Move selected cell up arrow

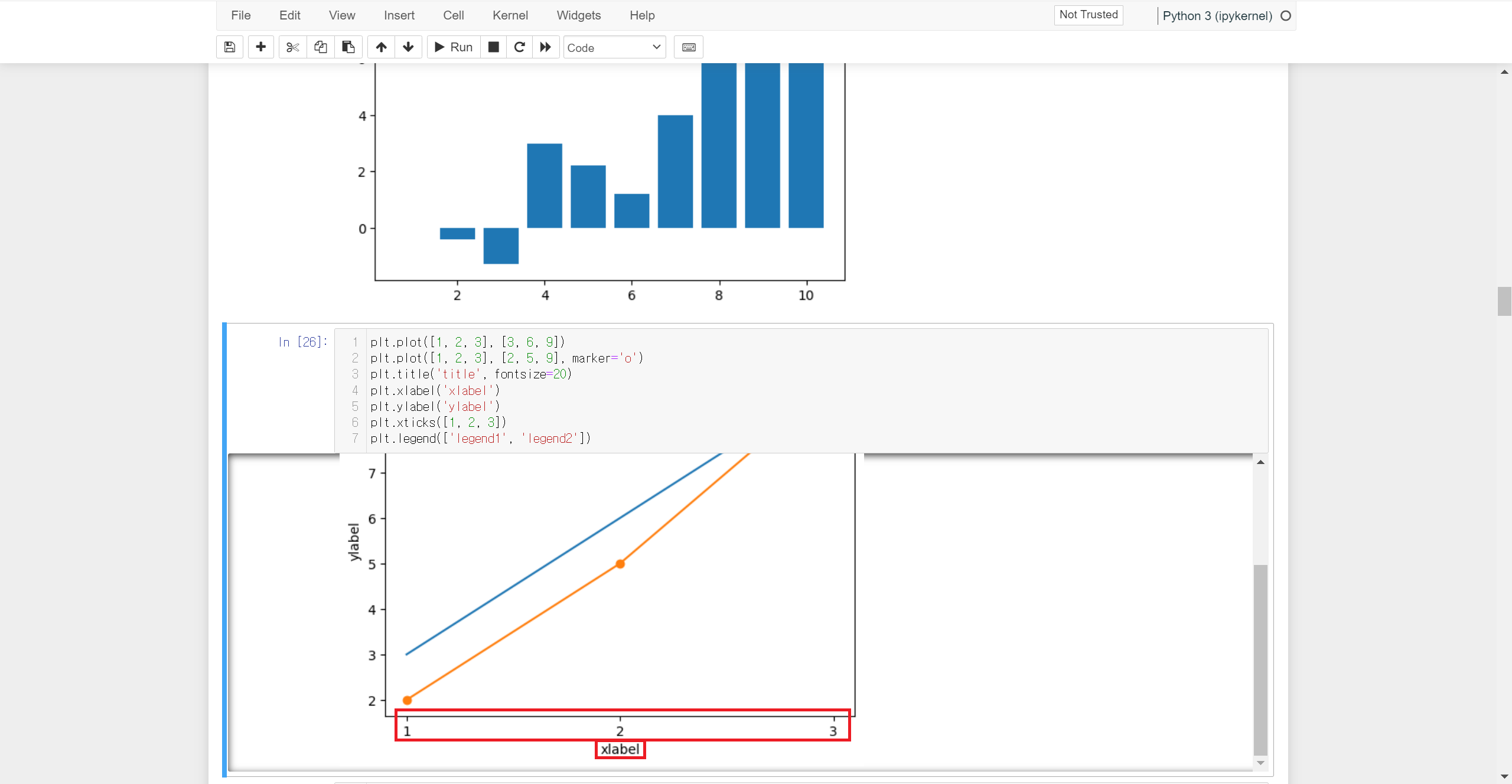coord(382,47)
